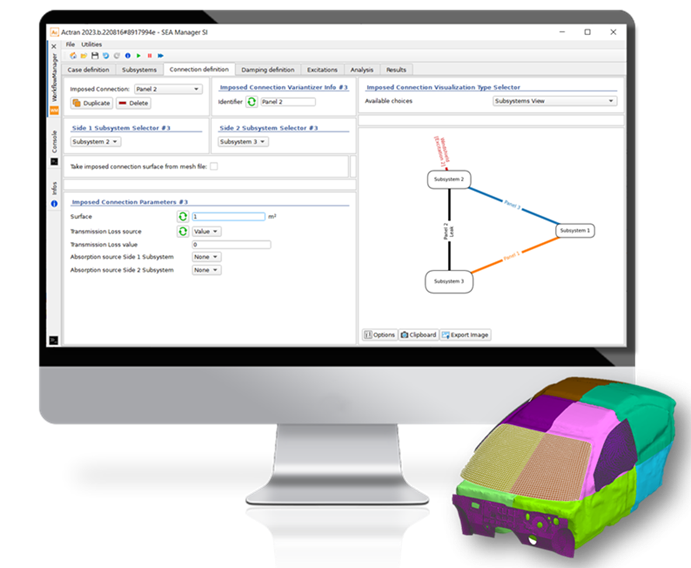Open Absorption source Side 2 None dropdown
The width and height of the screenshot is (691, 568).
[207, 270]
